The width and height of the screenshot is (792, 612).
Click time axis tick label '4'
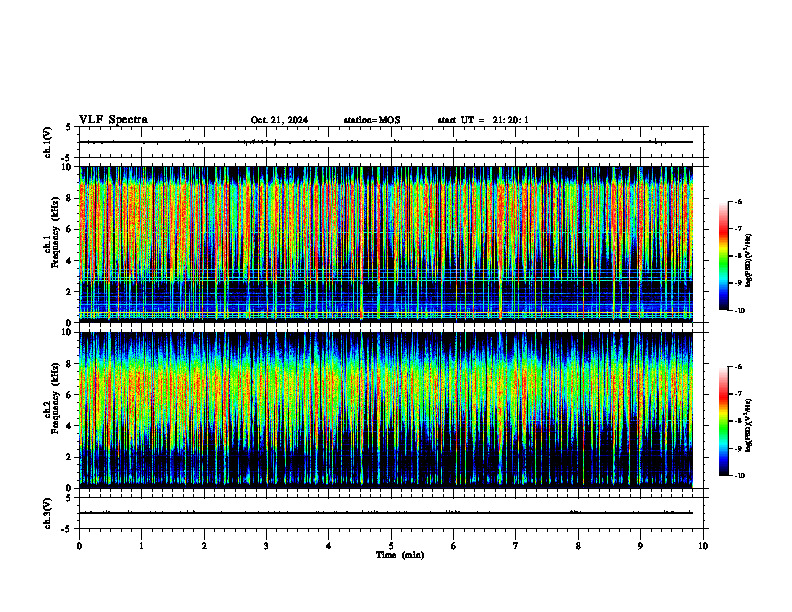point(329,546)
